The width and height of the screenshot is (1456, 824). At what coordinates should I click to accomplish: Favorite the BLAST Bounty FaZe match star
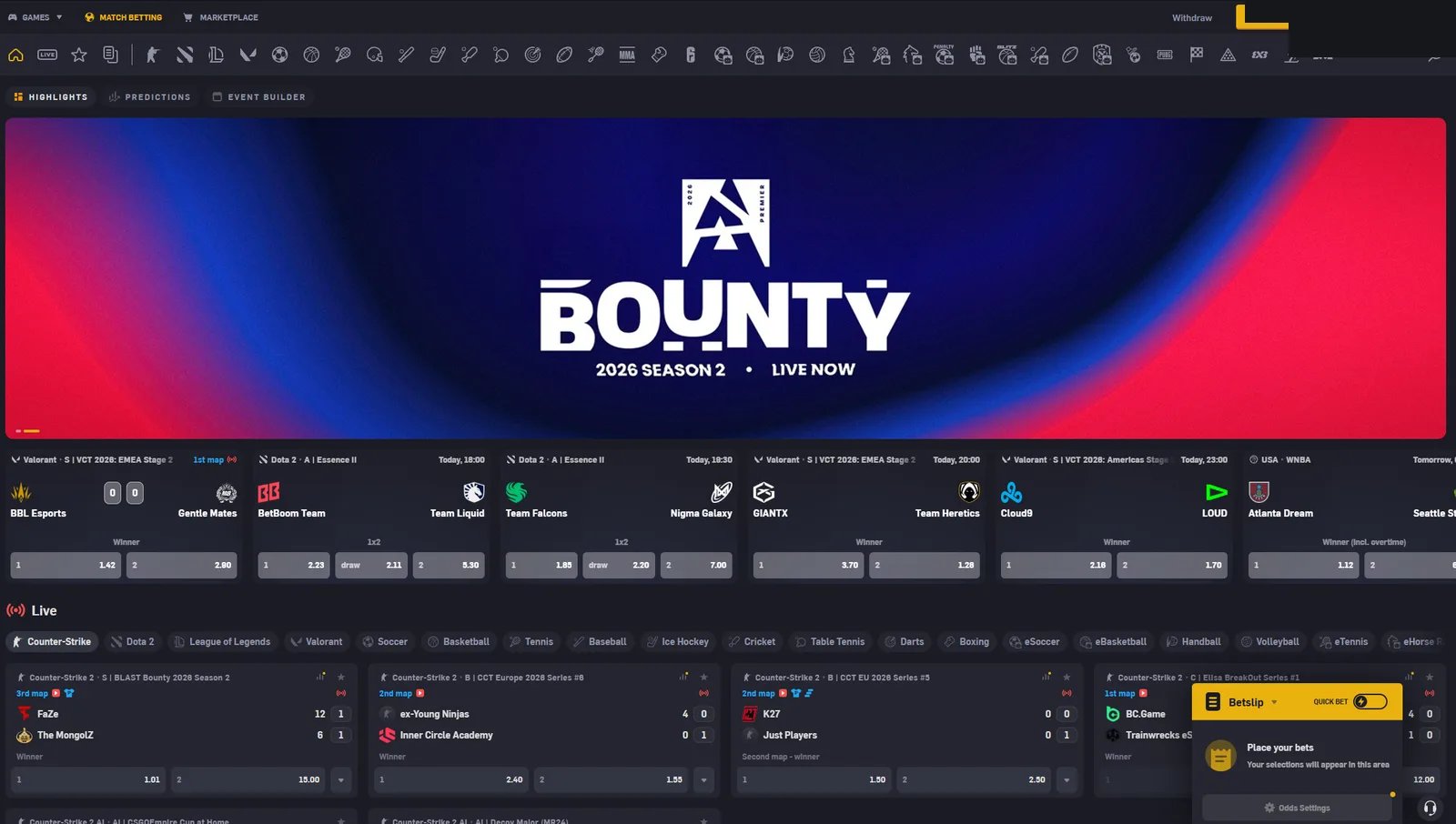pyautogui.click(x=341, y=677)
